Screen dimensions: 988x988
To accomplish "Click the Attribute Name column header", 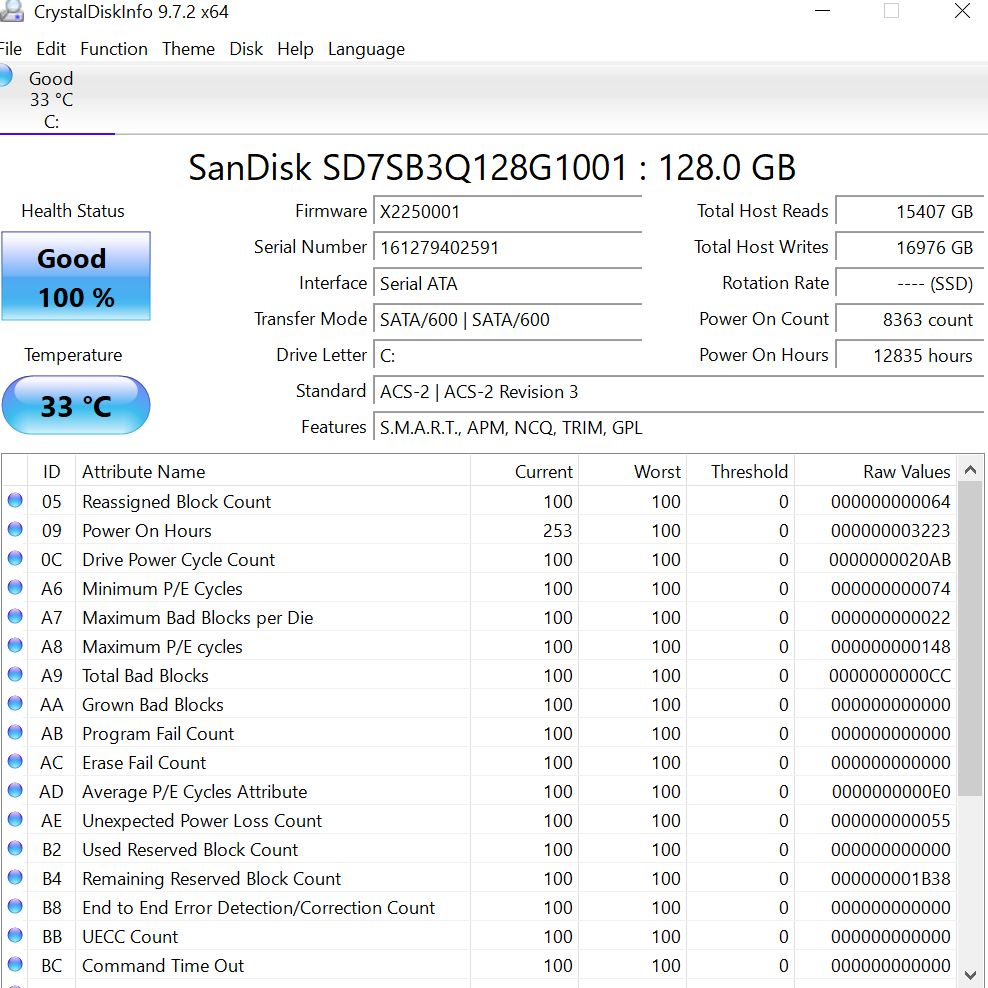I will [x=143, y=472].
